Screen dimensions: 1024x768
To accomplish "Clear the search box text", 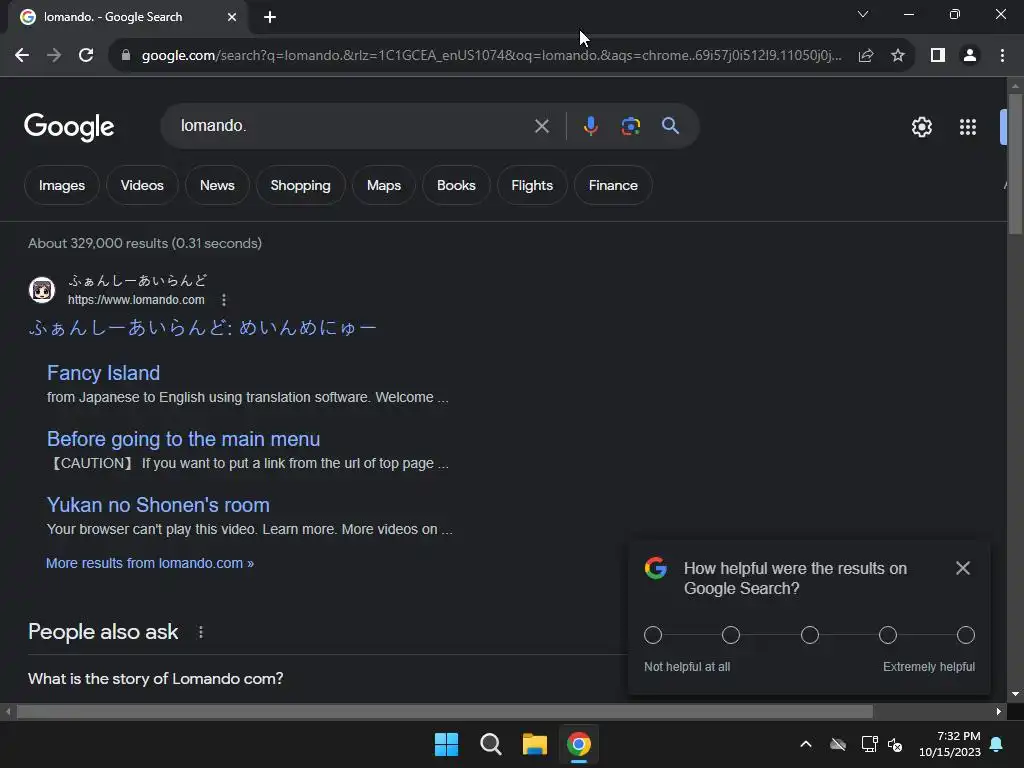I will coord(541,126).
